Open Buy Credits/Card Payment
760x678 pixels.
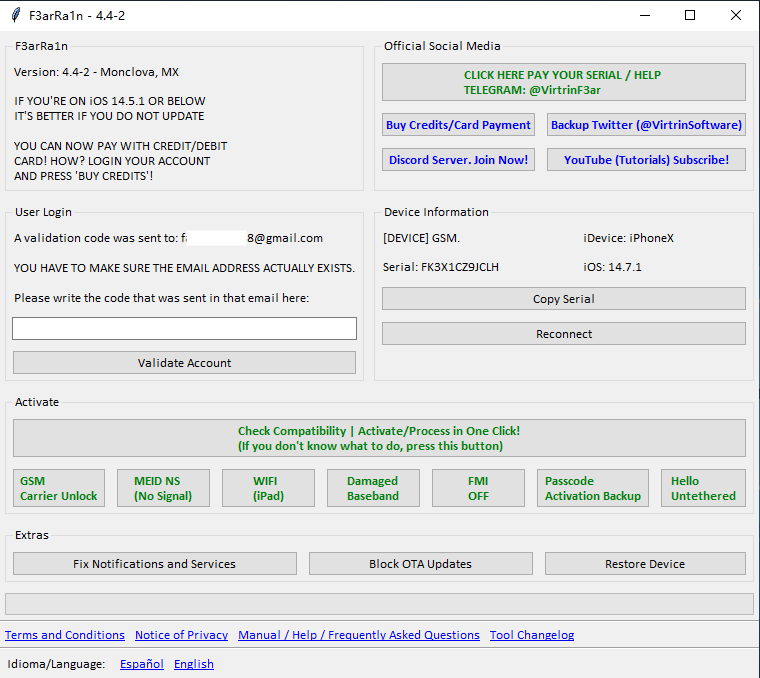[x=458, y=125]
